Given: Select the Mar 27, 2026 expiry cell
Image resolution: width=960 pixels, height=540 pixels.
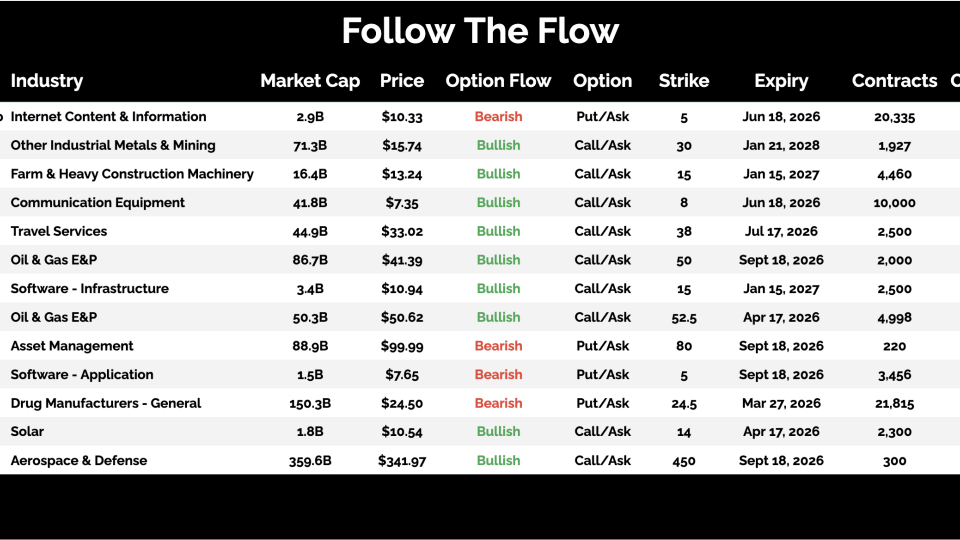Looking at the screenshot, I should coord(781,404).
